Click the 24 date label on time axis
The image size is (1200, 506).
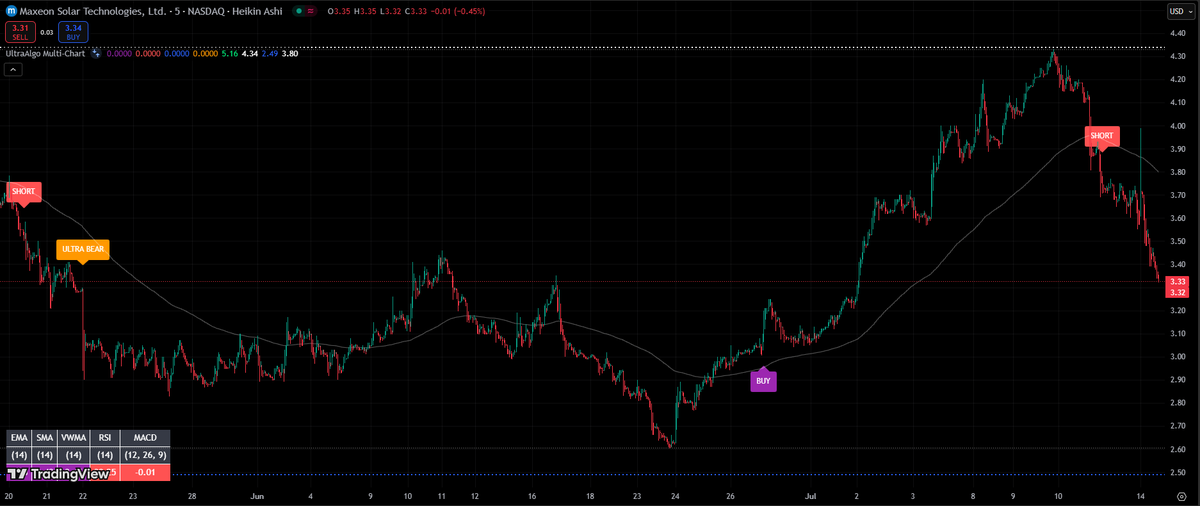[x=676, y=495]
